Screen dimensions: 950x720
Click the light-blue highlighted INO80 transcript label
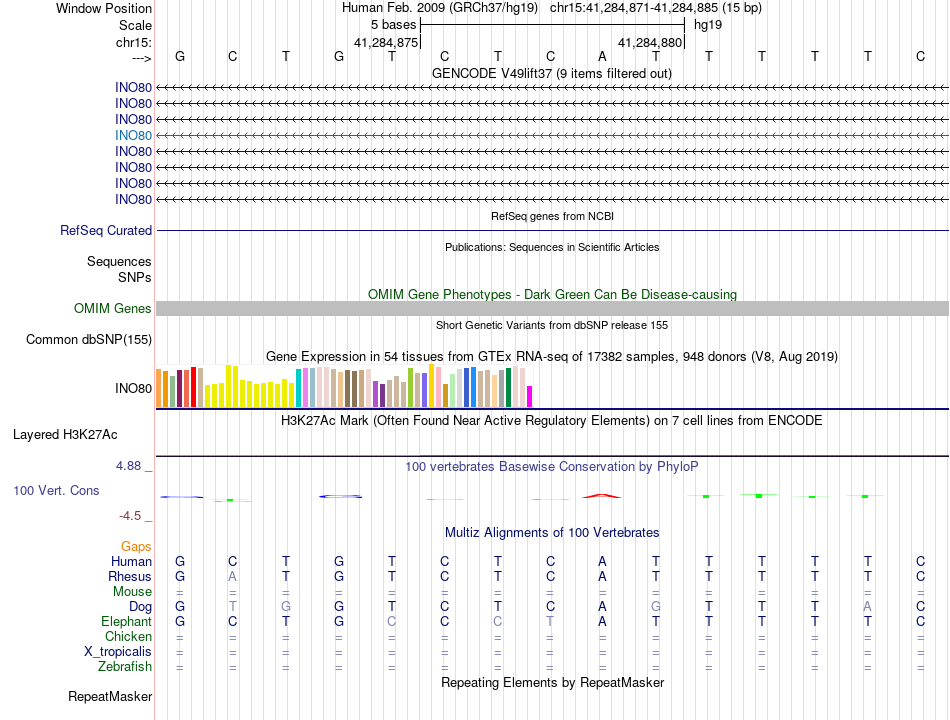coord(133,136)
